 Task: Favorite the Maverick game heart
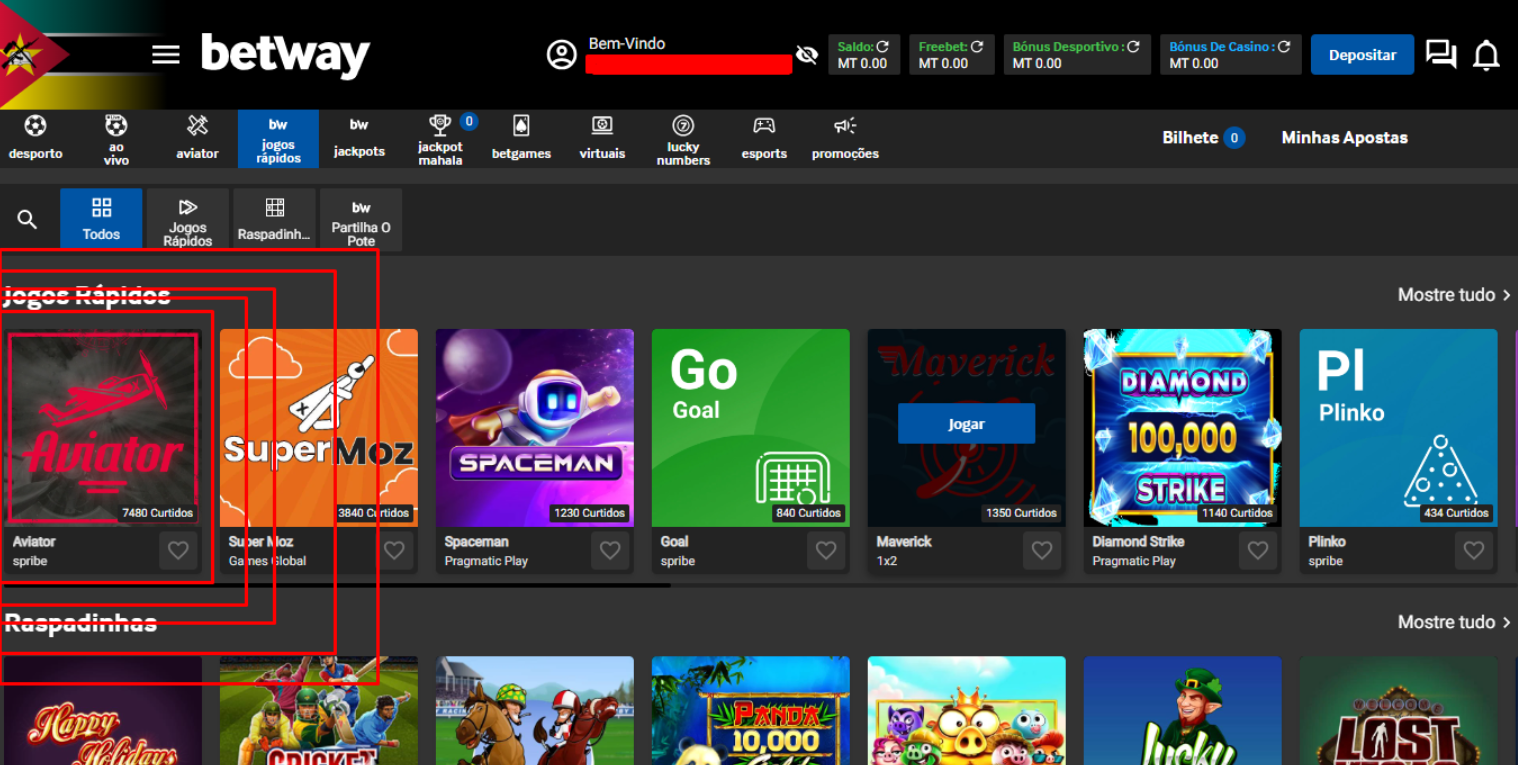pos(1042,550)
